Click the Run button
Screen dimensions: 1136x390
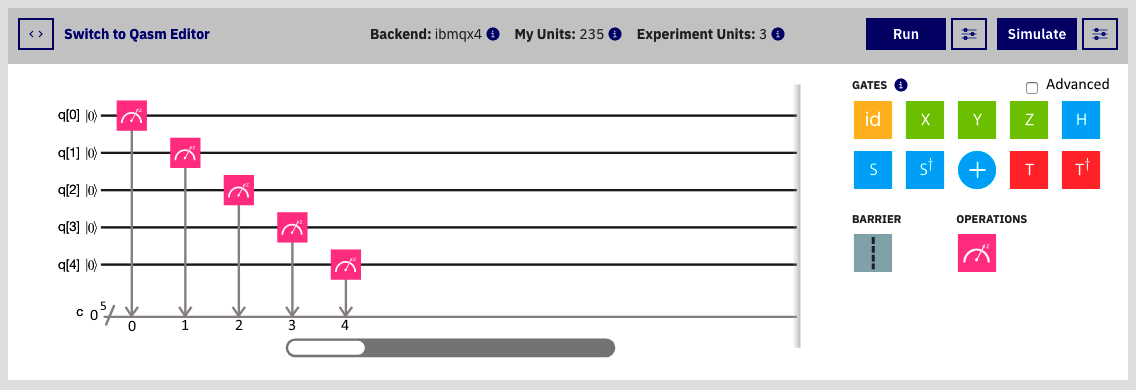click(x=906, y=34)
